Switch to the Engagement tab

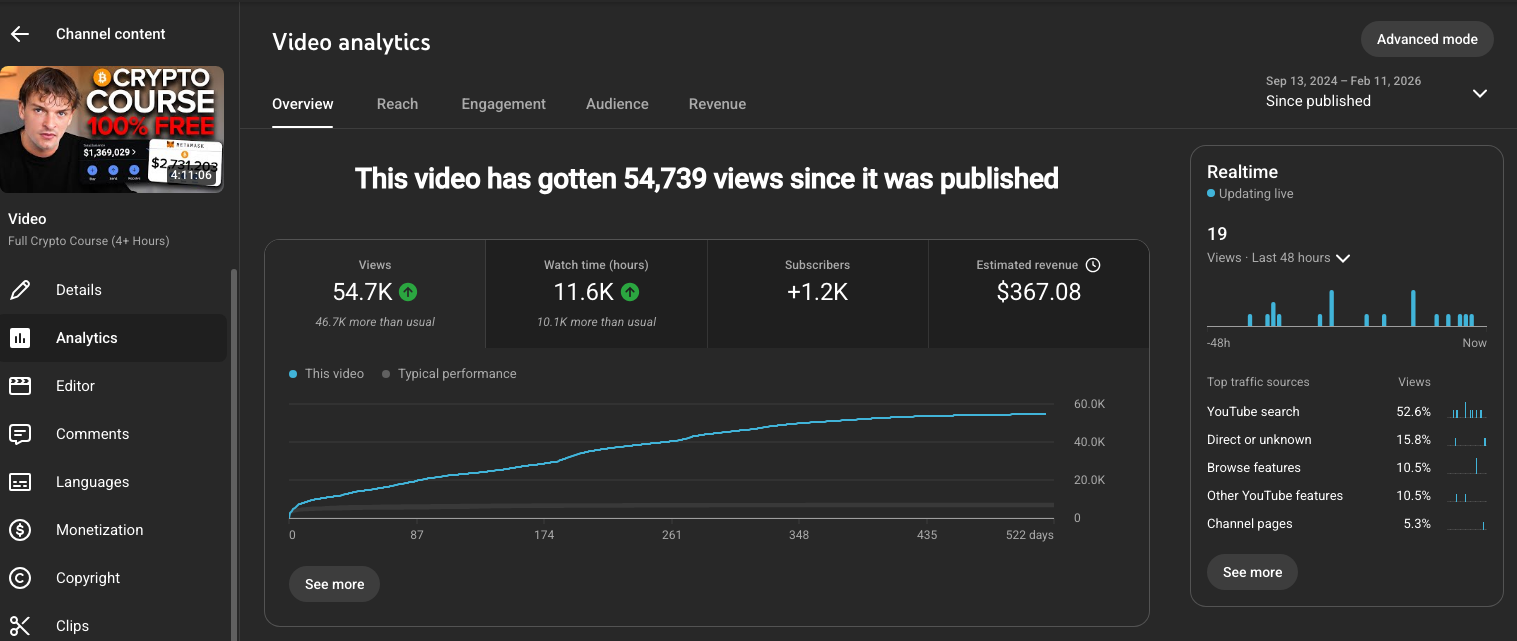(503, 103)
